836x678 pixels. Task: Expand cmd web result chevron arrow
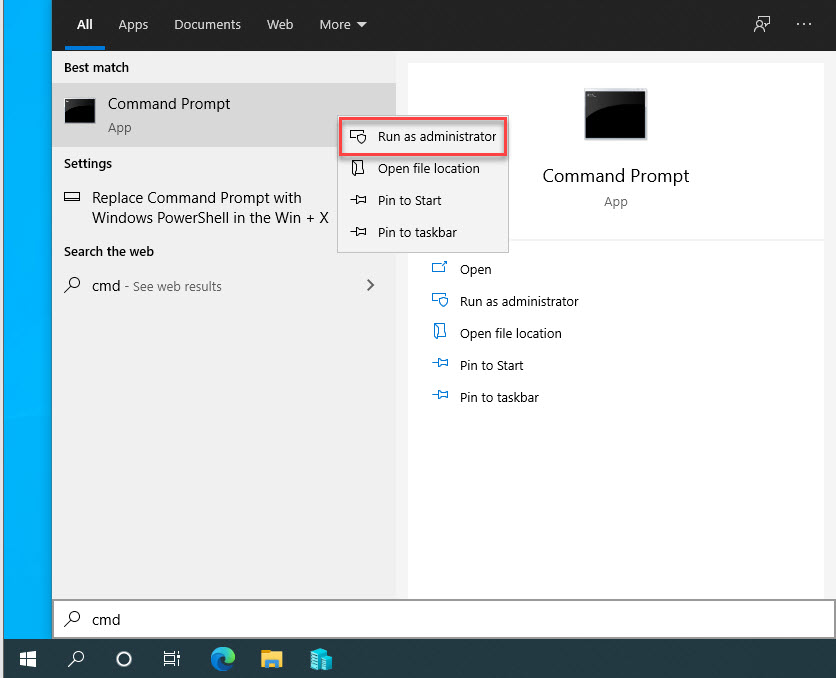pos(371,285)
